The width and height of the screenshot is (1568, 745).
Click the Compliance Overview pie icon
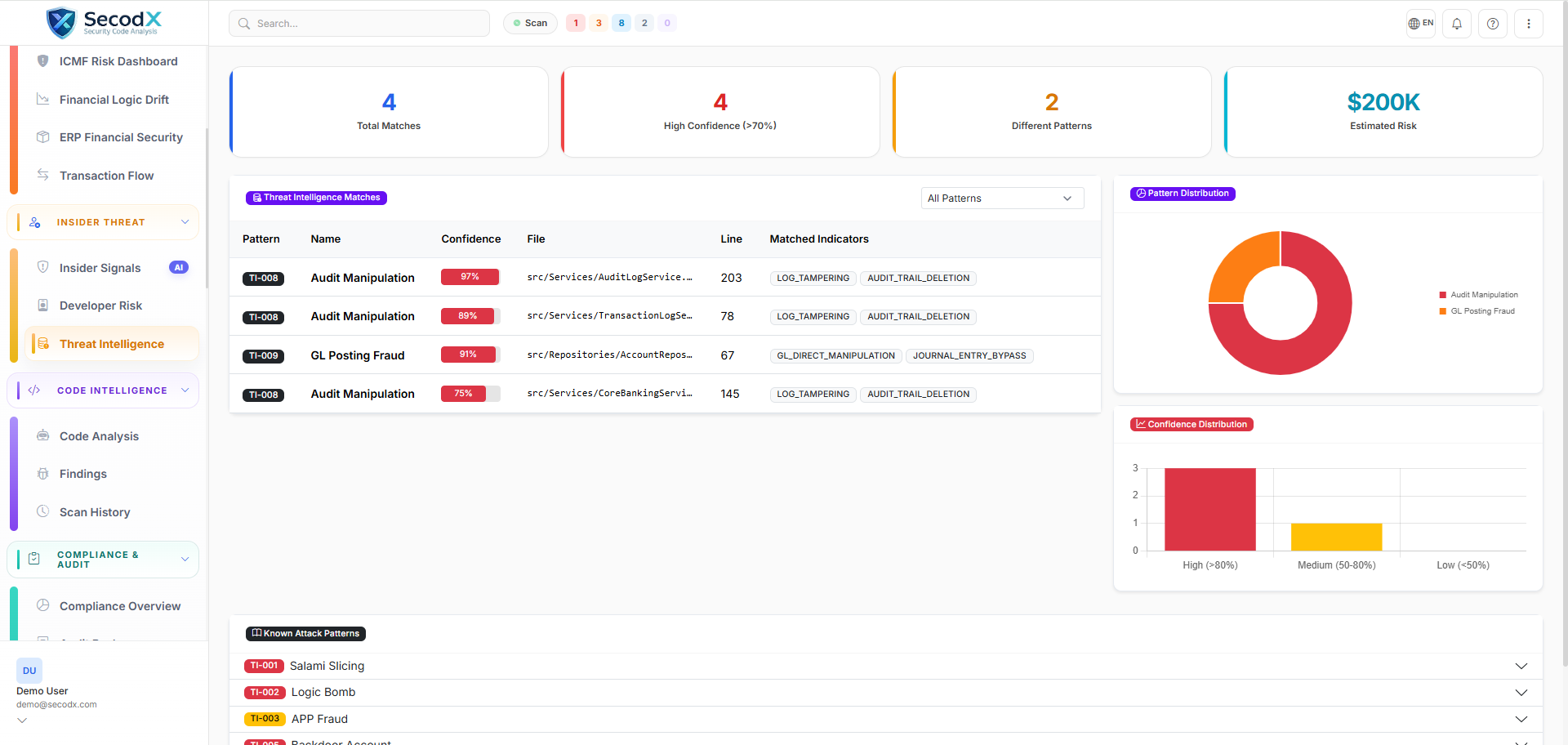pyautogui.click(x=43, y=605)
